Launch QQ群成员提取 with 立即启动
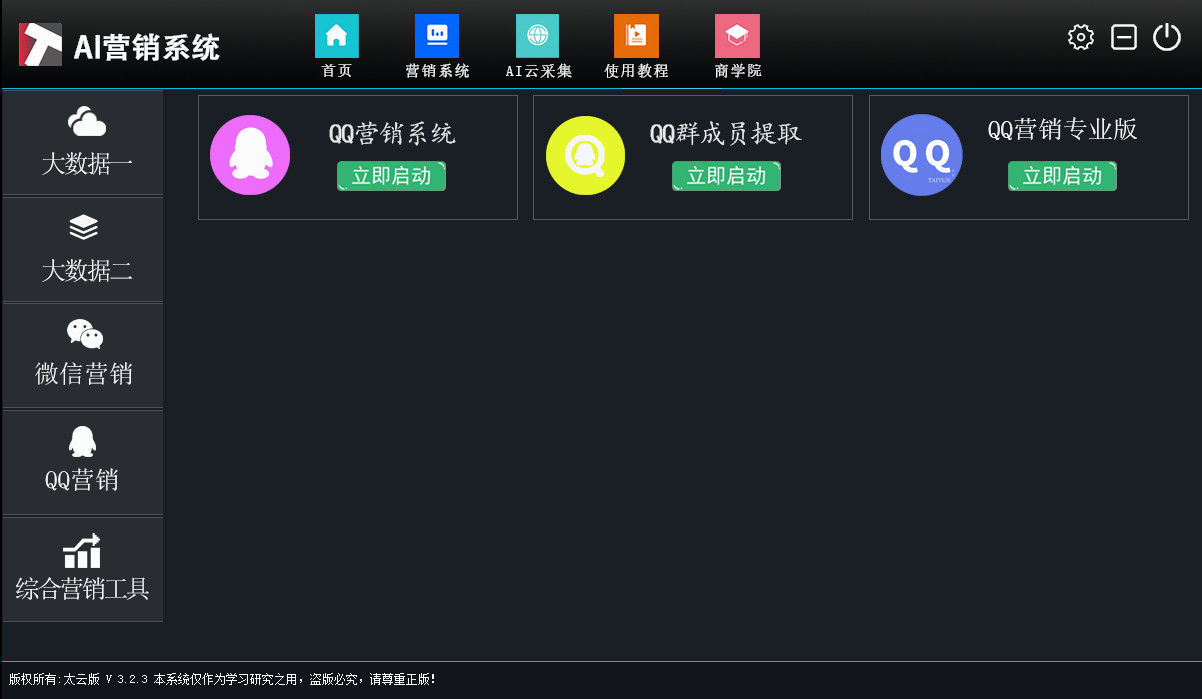This screenshot has width=1202, height=699. [726, 176]
